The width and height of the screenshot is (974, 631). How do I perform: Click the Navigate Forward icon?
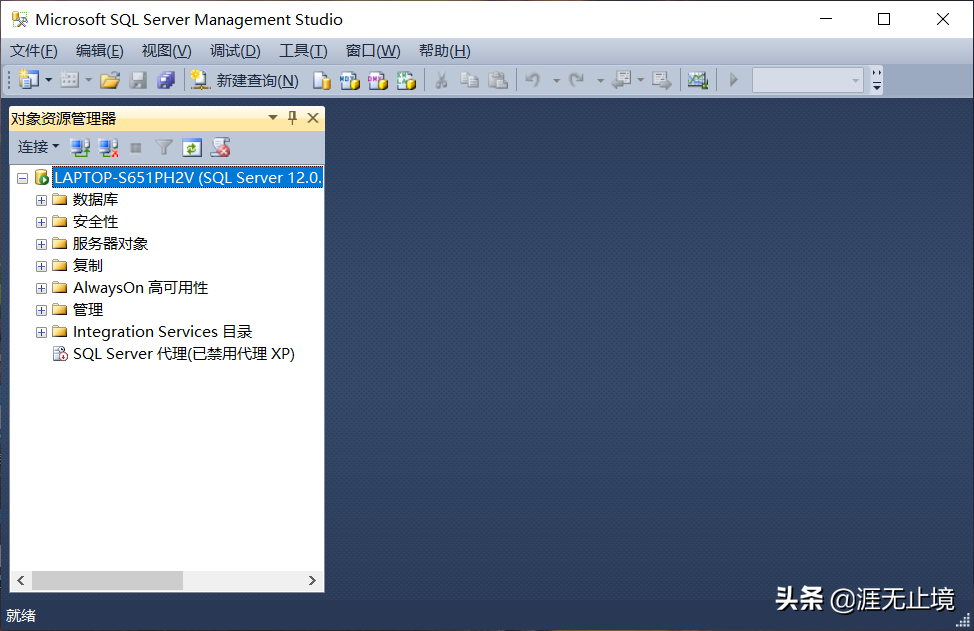click(x=662, y=80)
